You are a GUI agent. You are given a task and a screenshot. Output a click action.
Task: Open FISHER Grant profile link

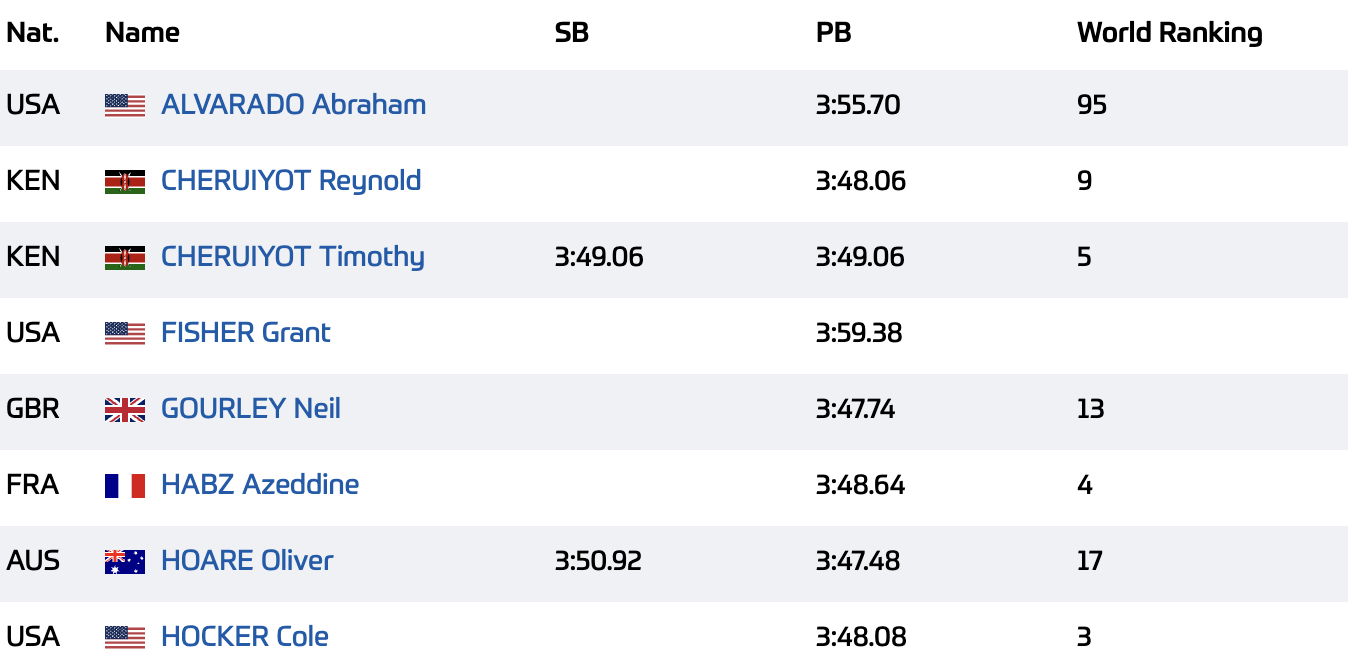(x=246, y=333)
